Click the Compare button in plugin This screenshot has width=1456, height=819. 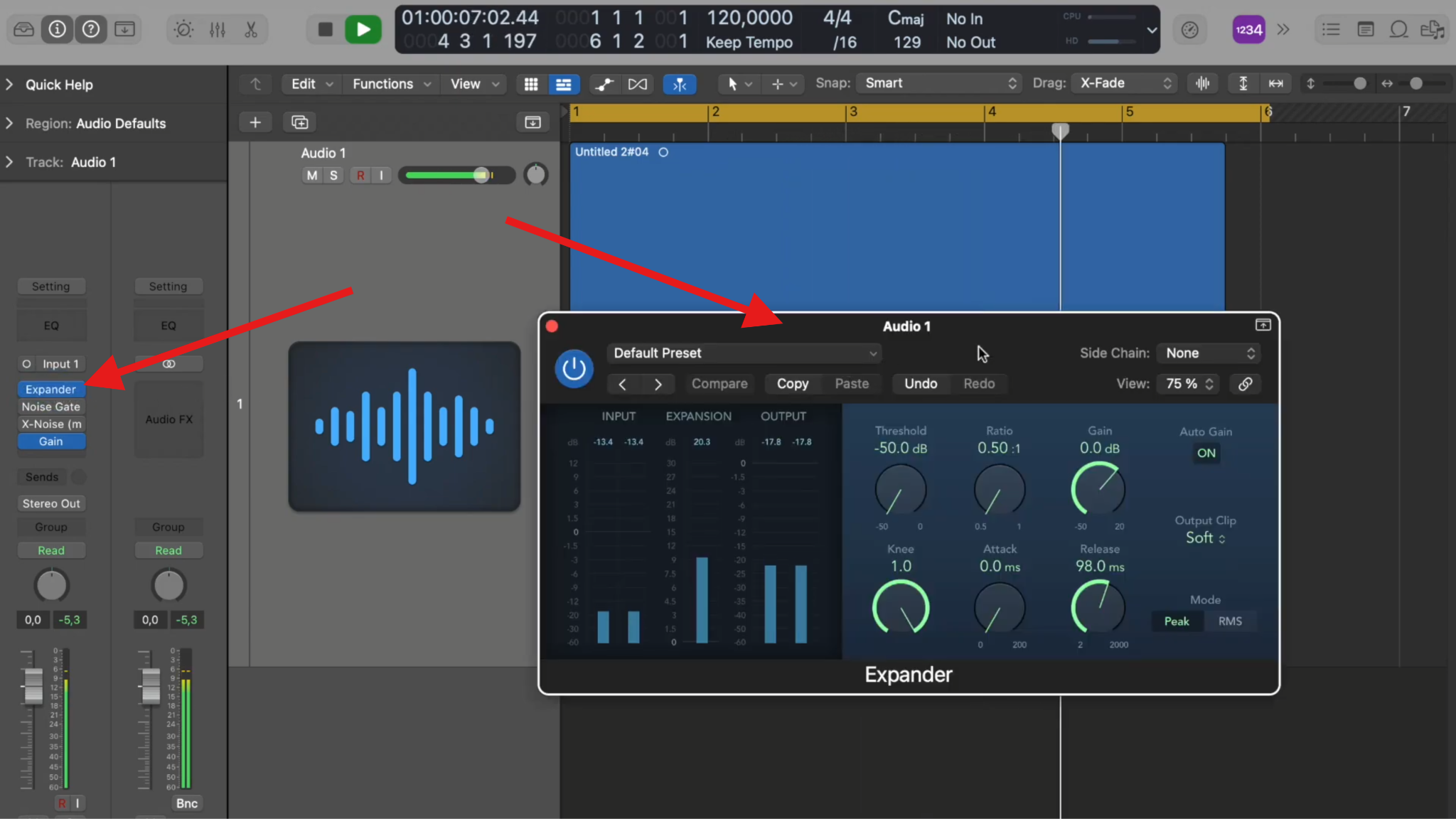click(719, 384)
